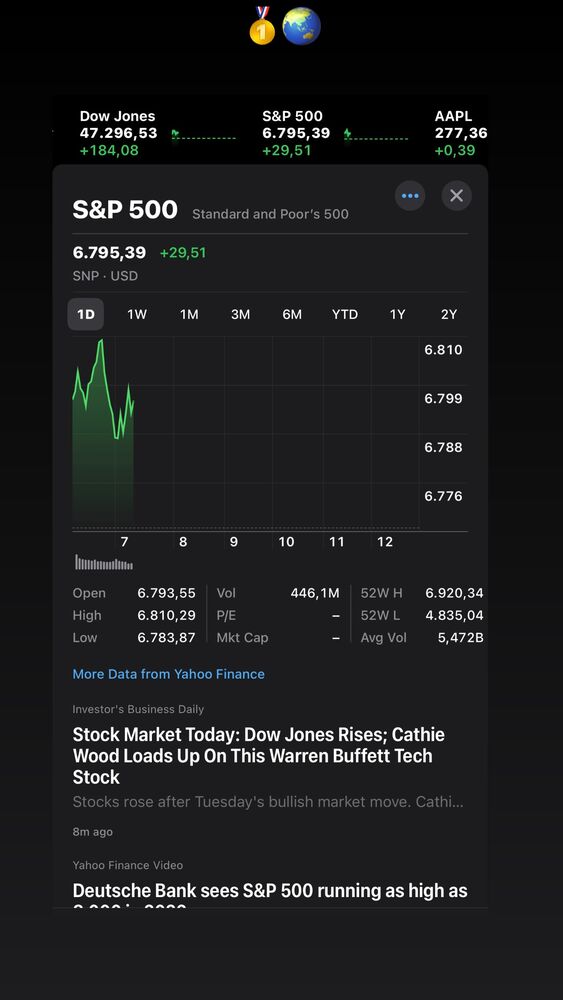
Task: Switch chart range to 1D
Action: coord(85,314)
